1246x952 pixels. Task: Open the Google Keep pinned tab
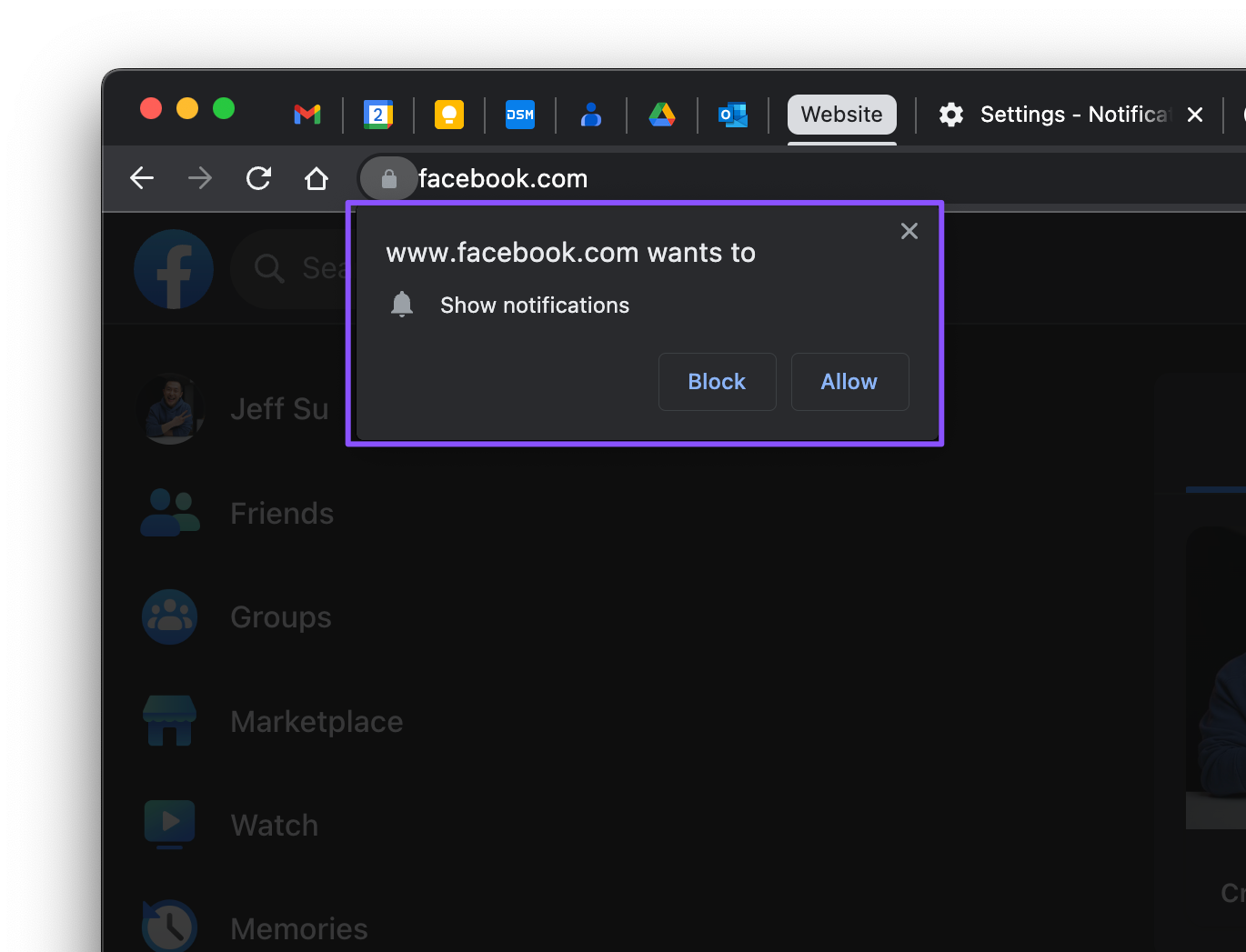(449, 115)
